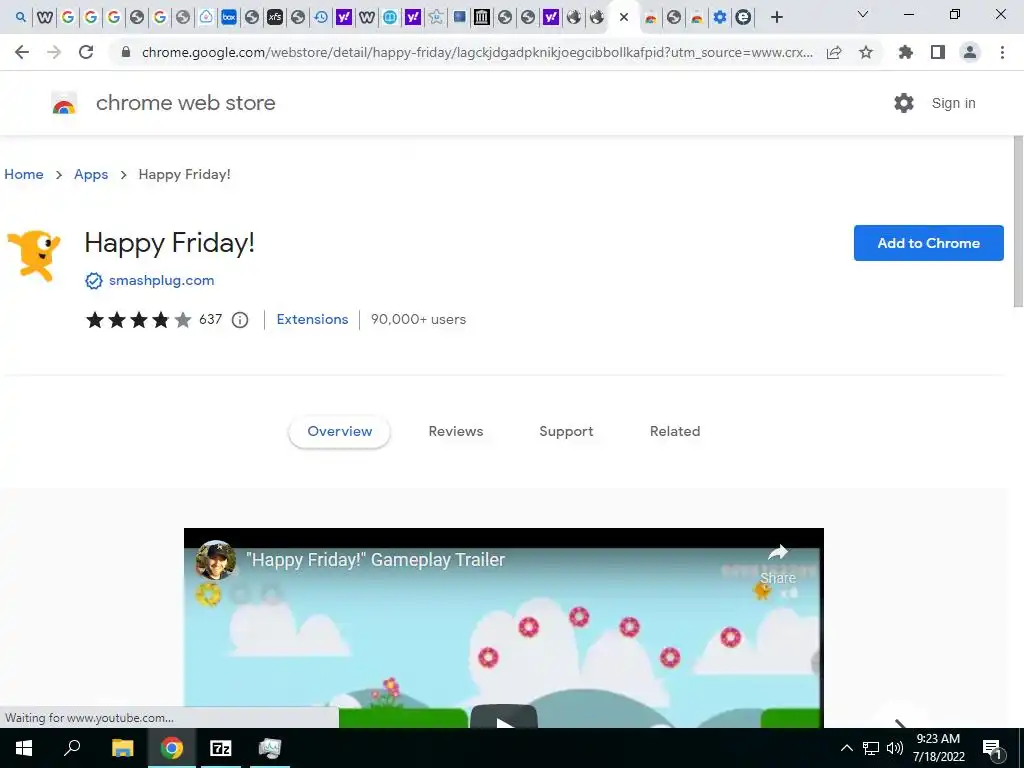Image resolution: width=1024 pixels, height=768 pixels.
Task: Open Windows taskbar search
Action: point(72,748)
